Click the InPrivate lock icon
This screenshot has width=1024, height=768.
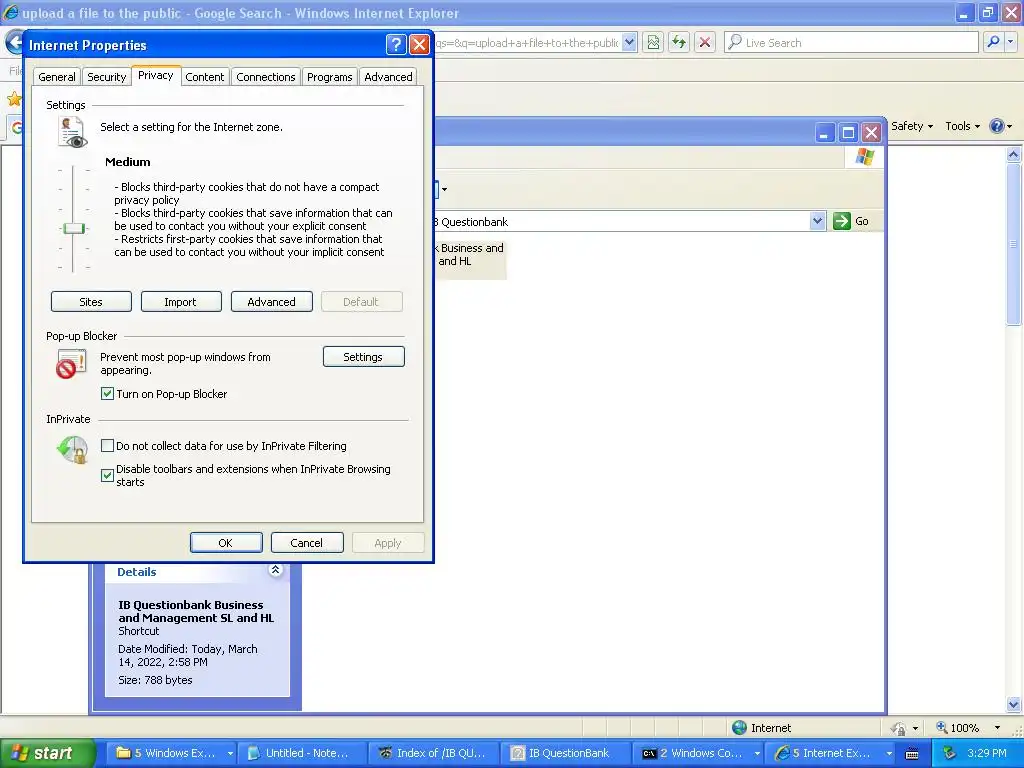72,450
